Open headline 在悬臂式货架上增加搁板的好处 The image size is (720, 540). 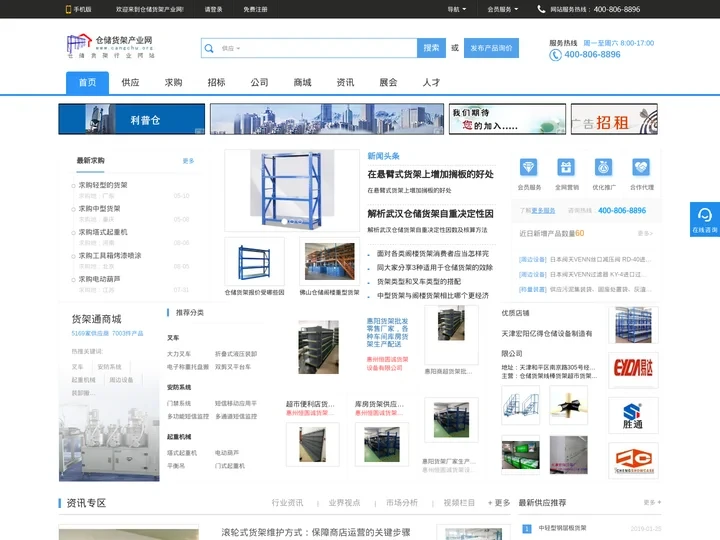(430, 174)
